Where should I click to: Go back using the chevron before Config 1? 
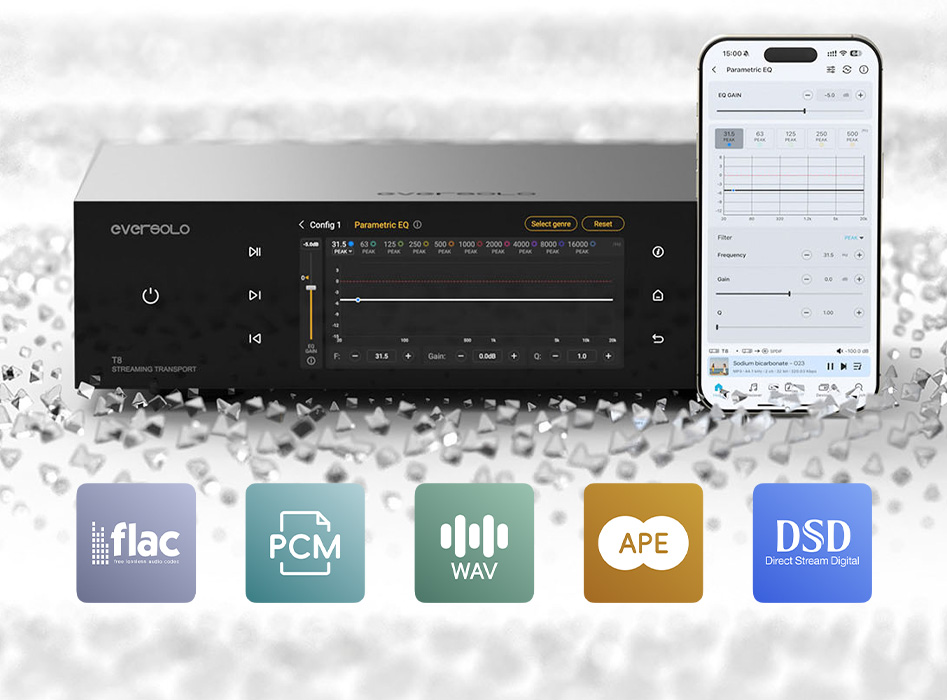[301, 225]
